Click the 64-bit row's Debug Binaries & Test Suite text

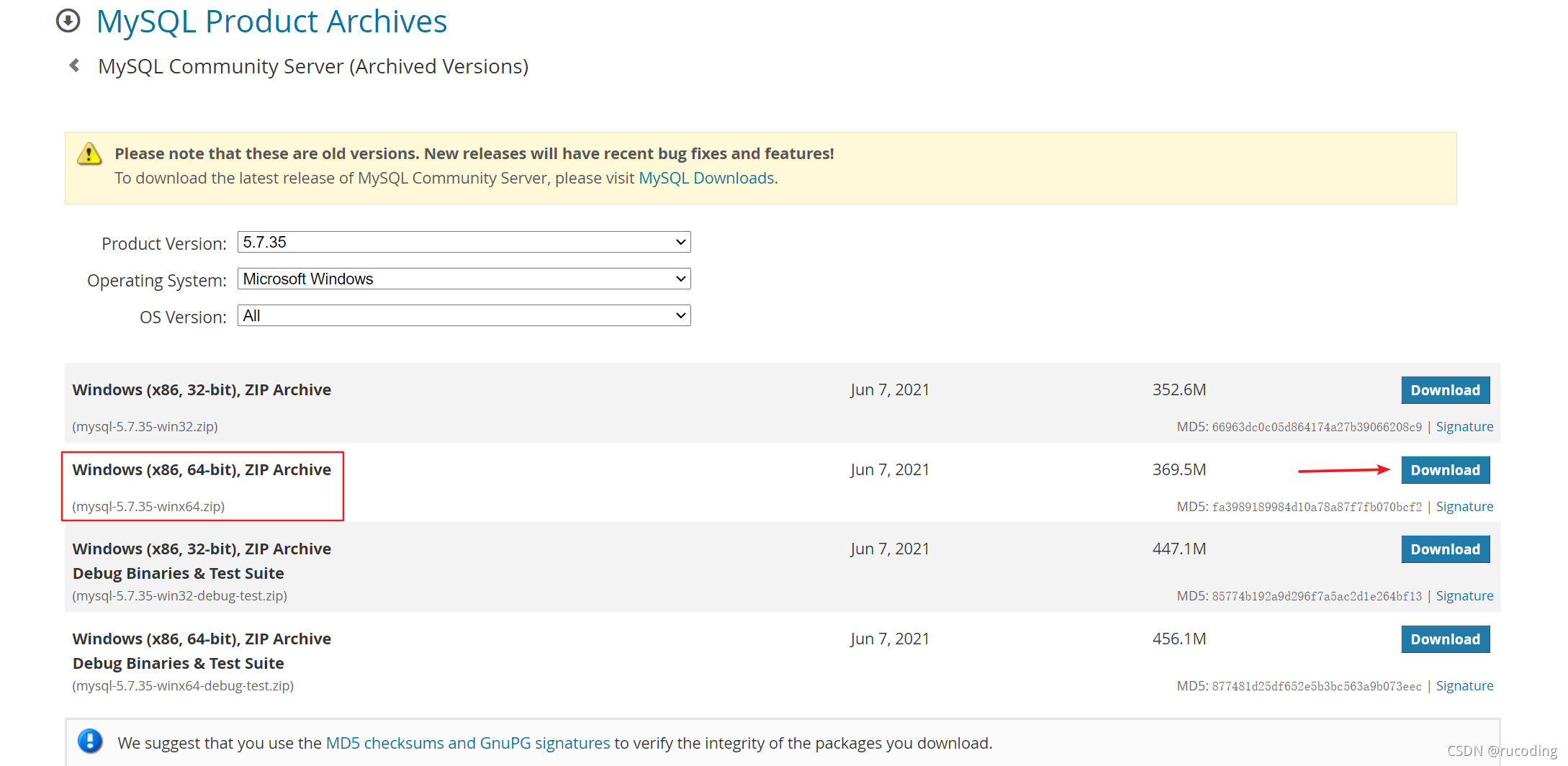[x=178, y=664]
